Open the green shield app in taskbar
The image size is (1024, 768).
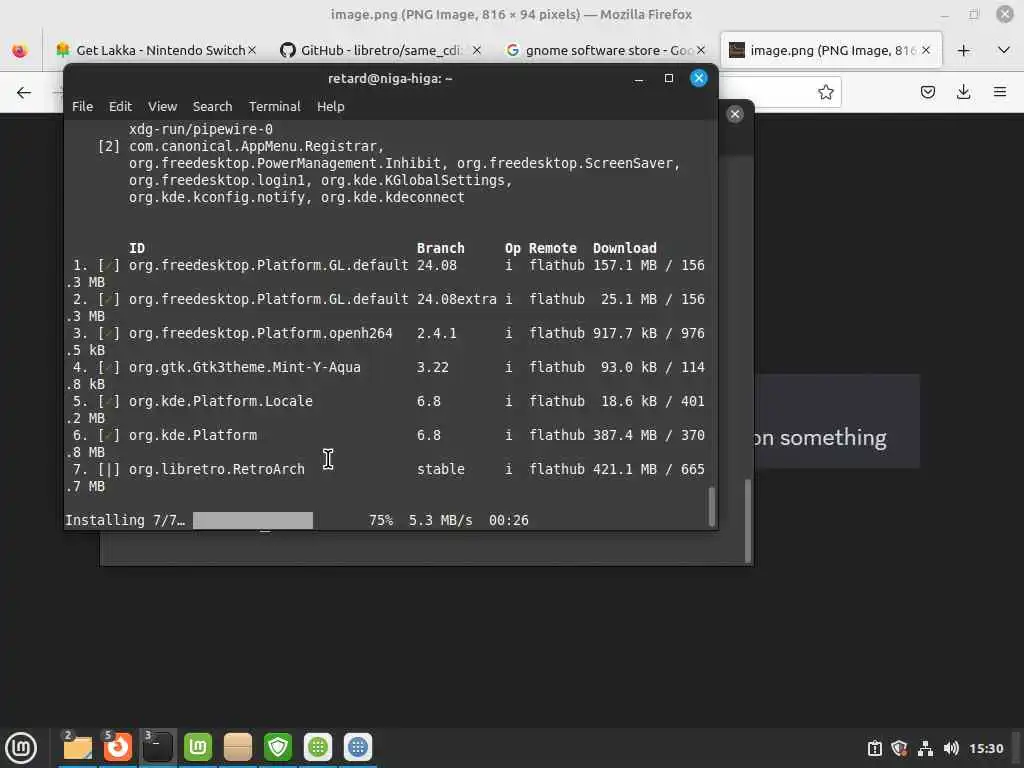point(278,748)
